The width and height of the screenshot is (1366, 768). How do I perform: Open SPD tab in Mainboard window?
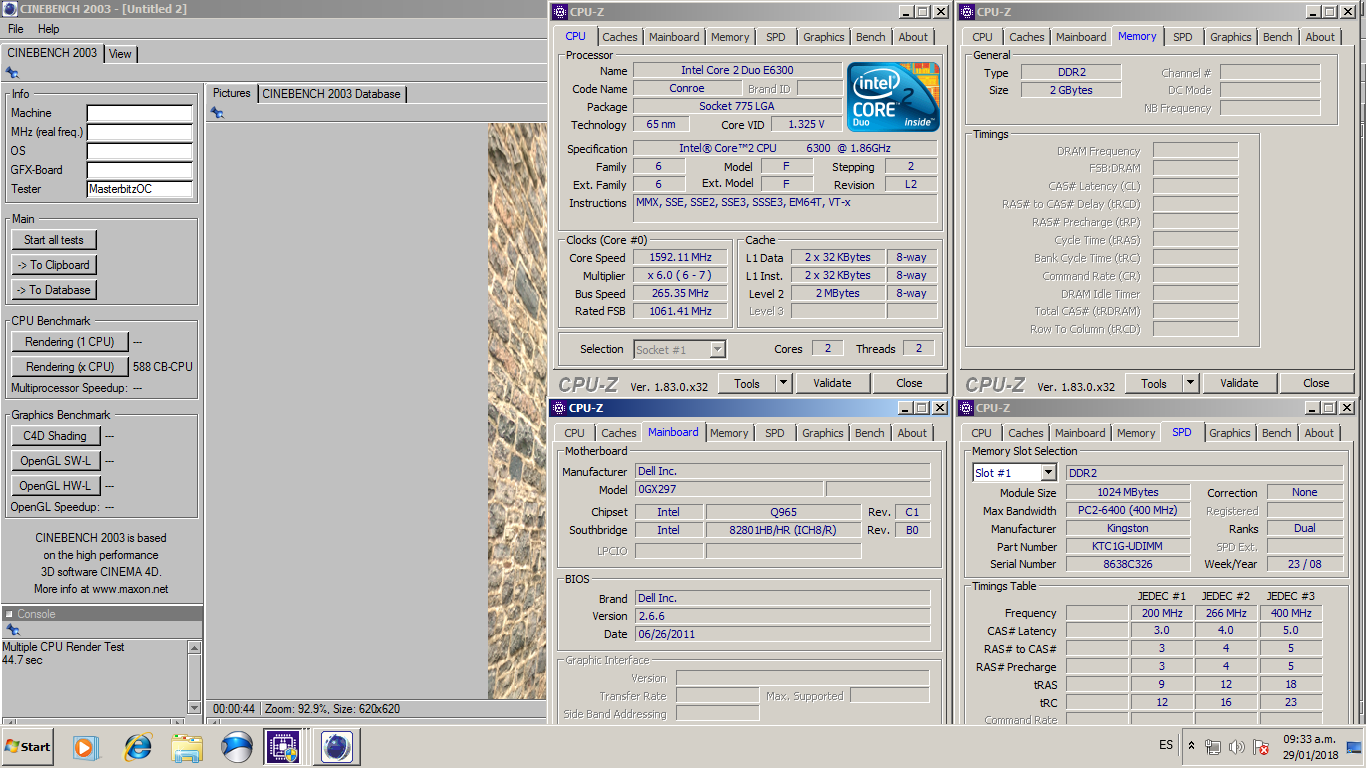coord(775,433)
